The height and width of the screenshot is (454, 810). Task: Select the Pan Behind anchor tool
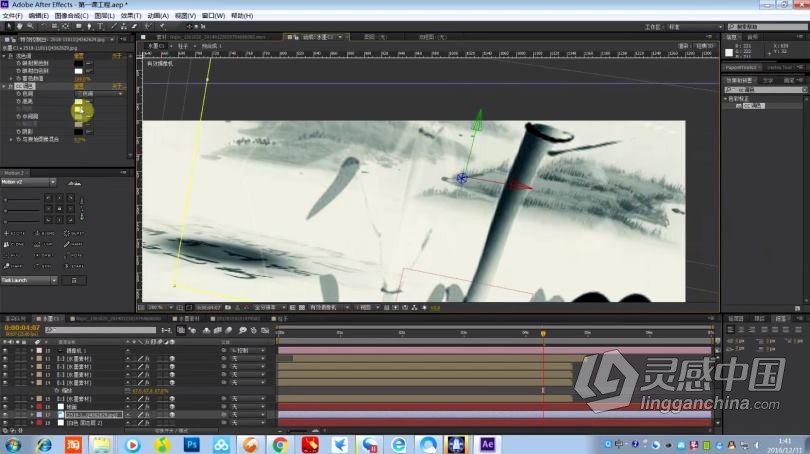click(65, 26)
